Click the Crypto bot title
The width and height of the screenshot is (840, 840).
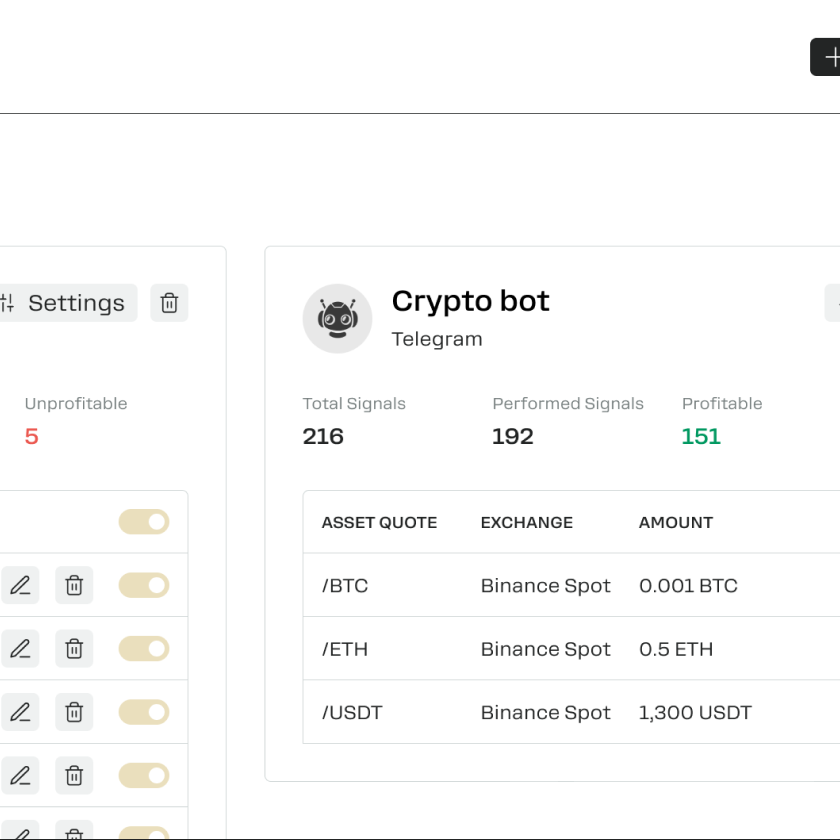[x=470, y=301]
